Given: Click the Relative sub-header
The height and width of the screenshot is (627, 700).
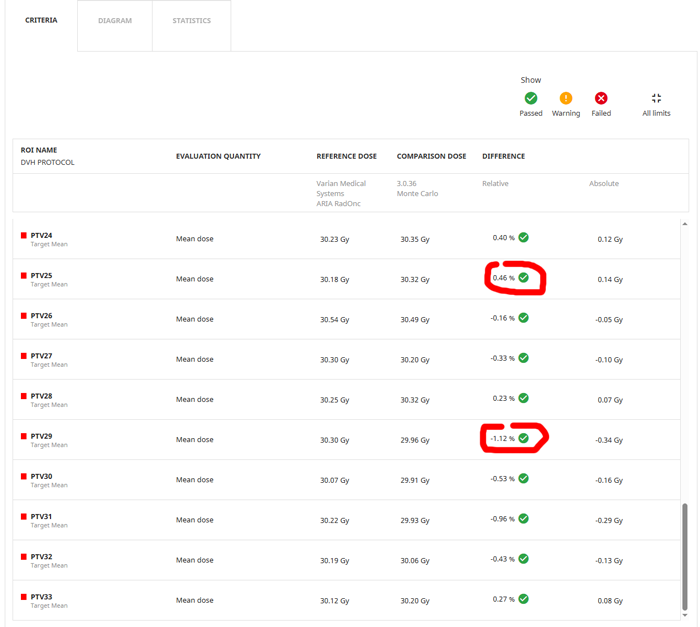Looking at the screenshot, I should (x=495, y=184).
